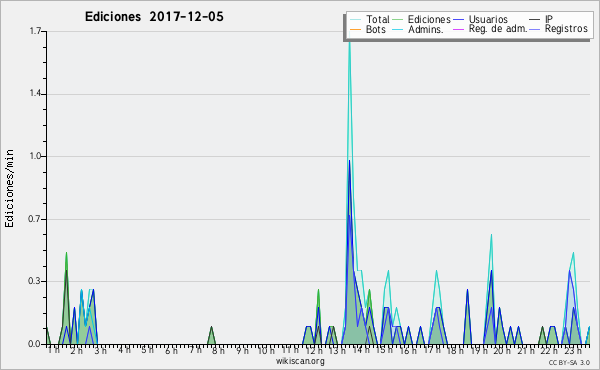600x370 pixels.
Task: Click the 1.7 y-axis value label
Action: [x=35, y=31]
